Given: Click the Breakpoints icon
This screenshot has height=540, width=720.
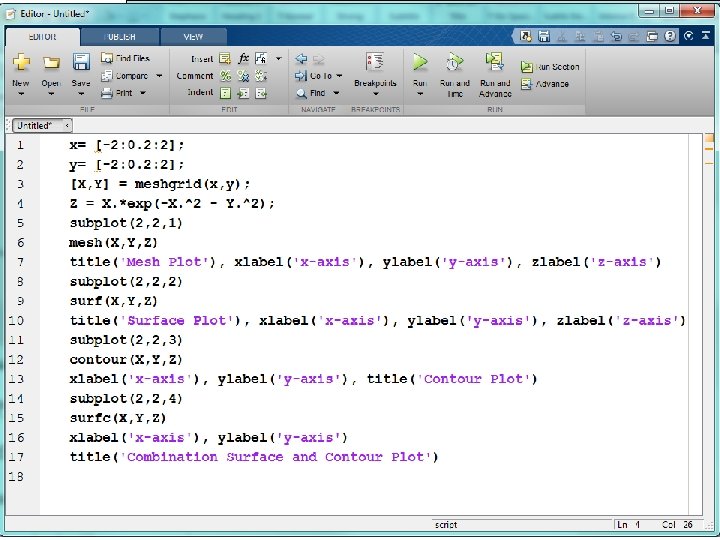Looking at the screenshot, I should [375, 61].
